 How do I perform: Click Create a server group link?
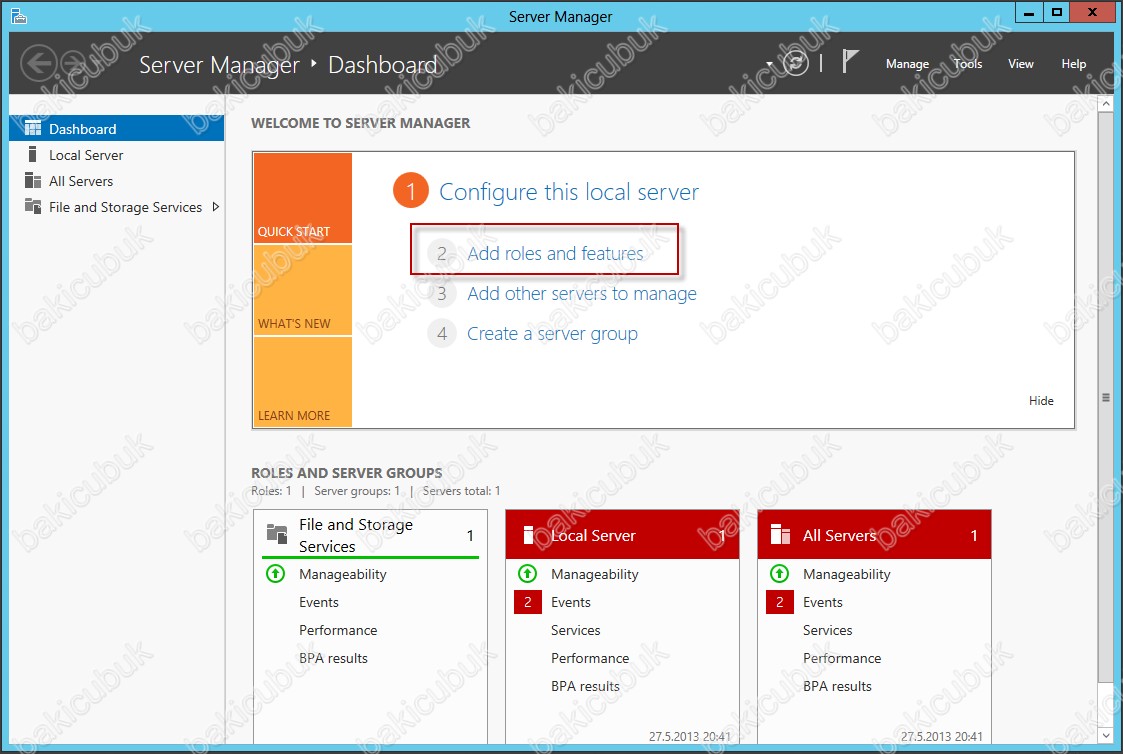[552, 334]
